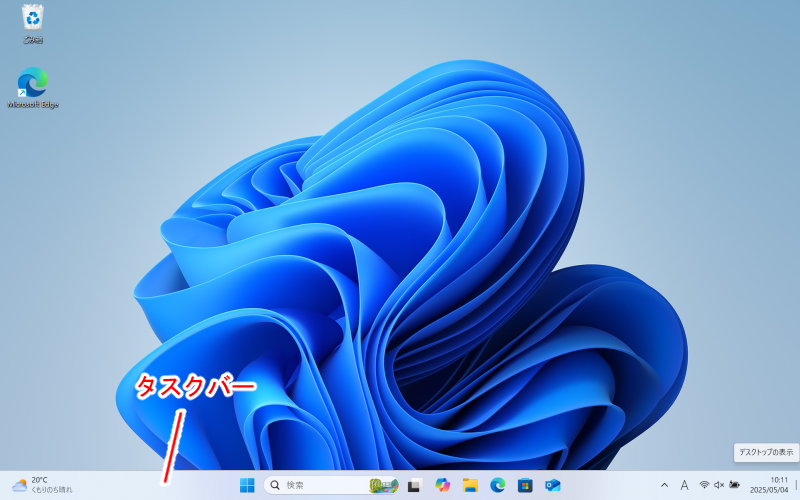
Task: Open Outlook from the taskbar
Action: (553, 485)
